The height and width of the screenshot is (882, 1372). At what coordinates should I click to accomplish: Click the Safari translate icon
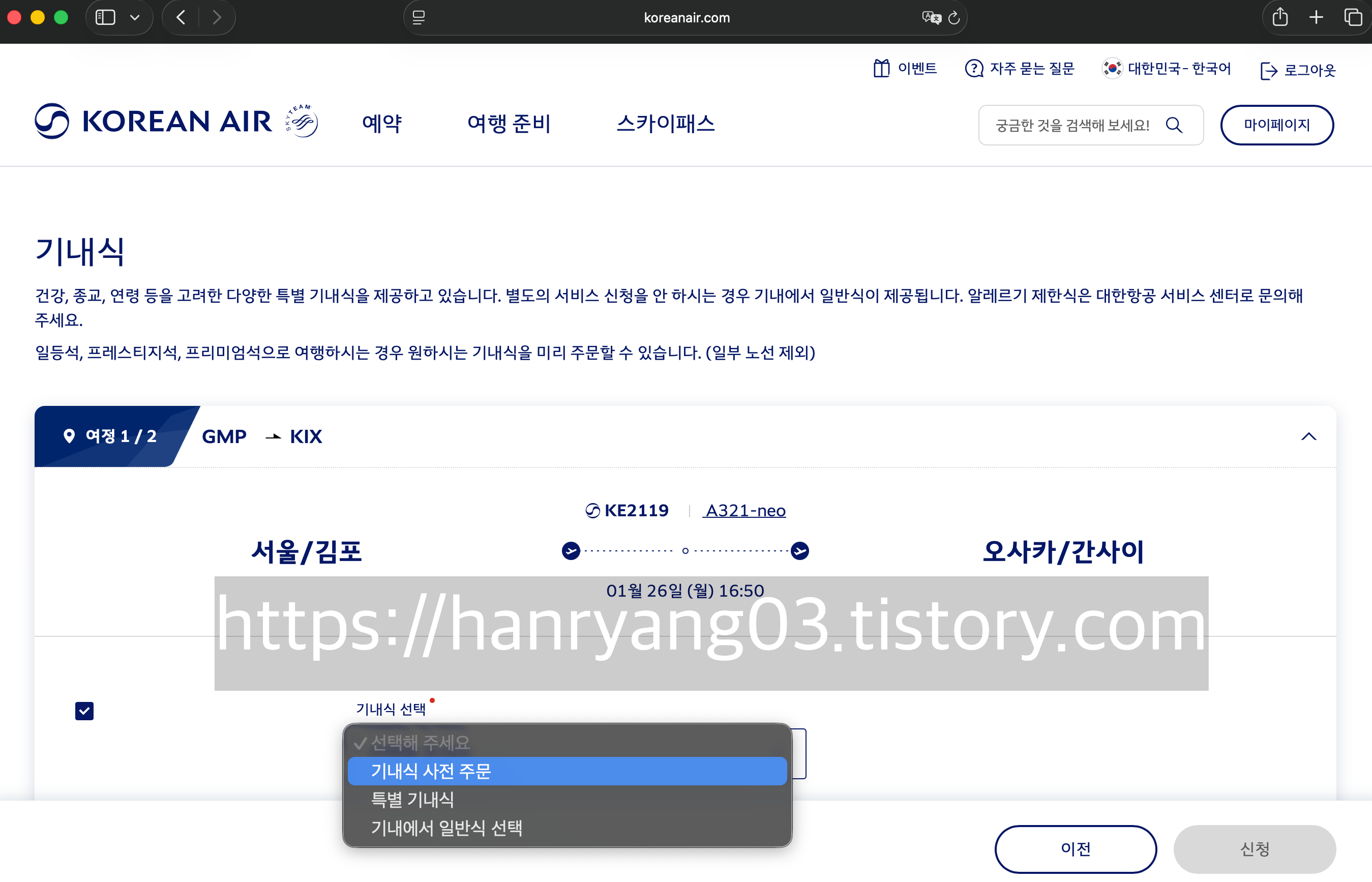coord(931,18)
